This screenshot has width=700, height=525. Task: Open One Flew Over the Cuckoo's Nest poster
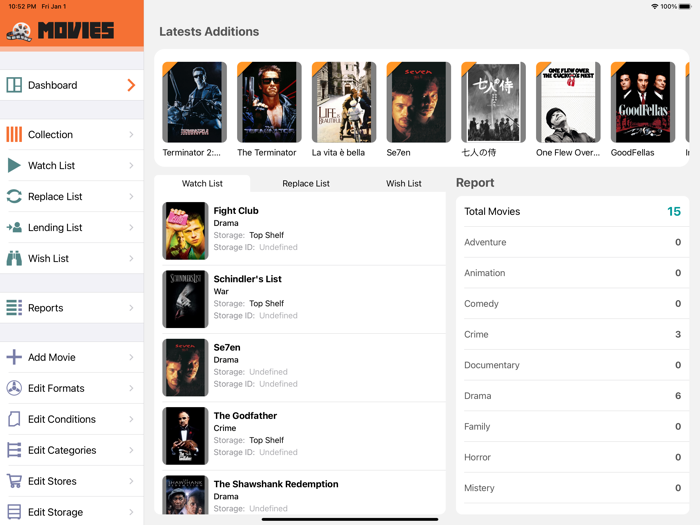coord(568,102)
